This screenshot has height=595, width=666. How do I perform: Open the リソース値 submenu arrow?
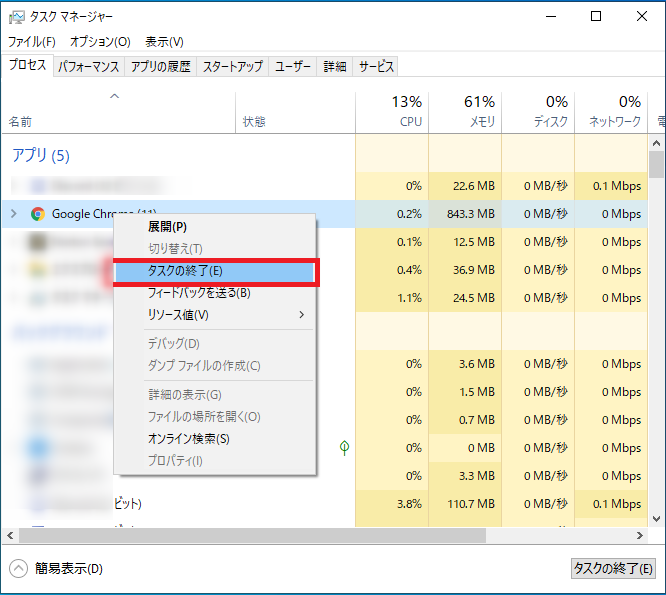(301, 315)
